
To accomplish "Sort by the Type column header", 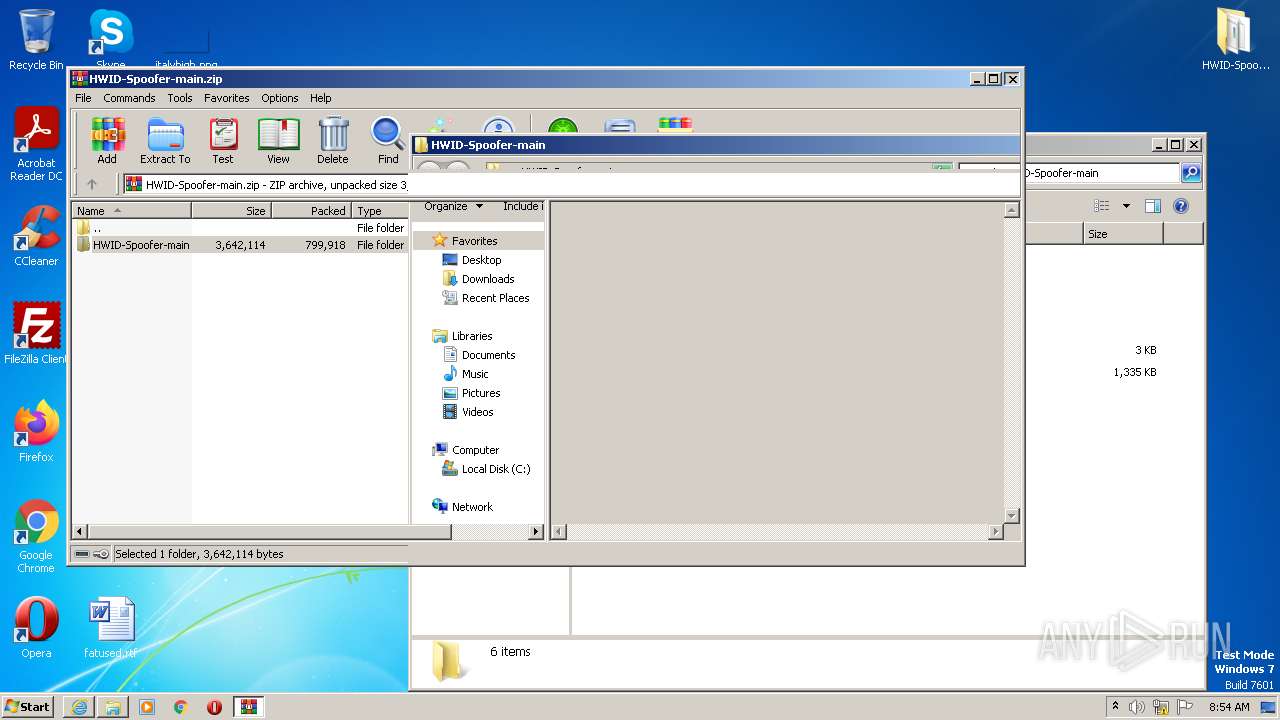I will tap(380, 211).
